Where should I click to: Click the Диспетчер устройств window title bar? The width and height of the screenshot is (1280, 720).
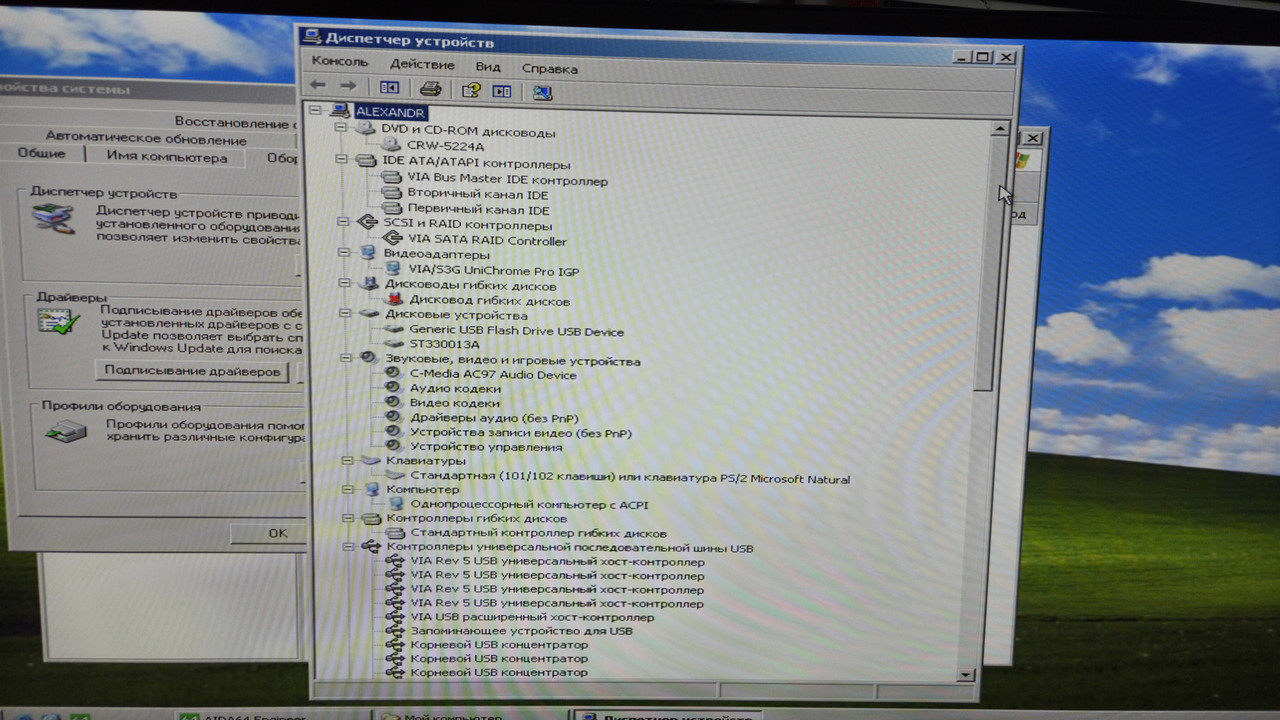click(660, 46)
